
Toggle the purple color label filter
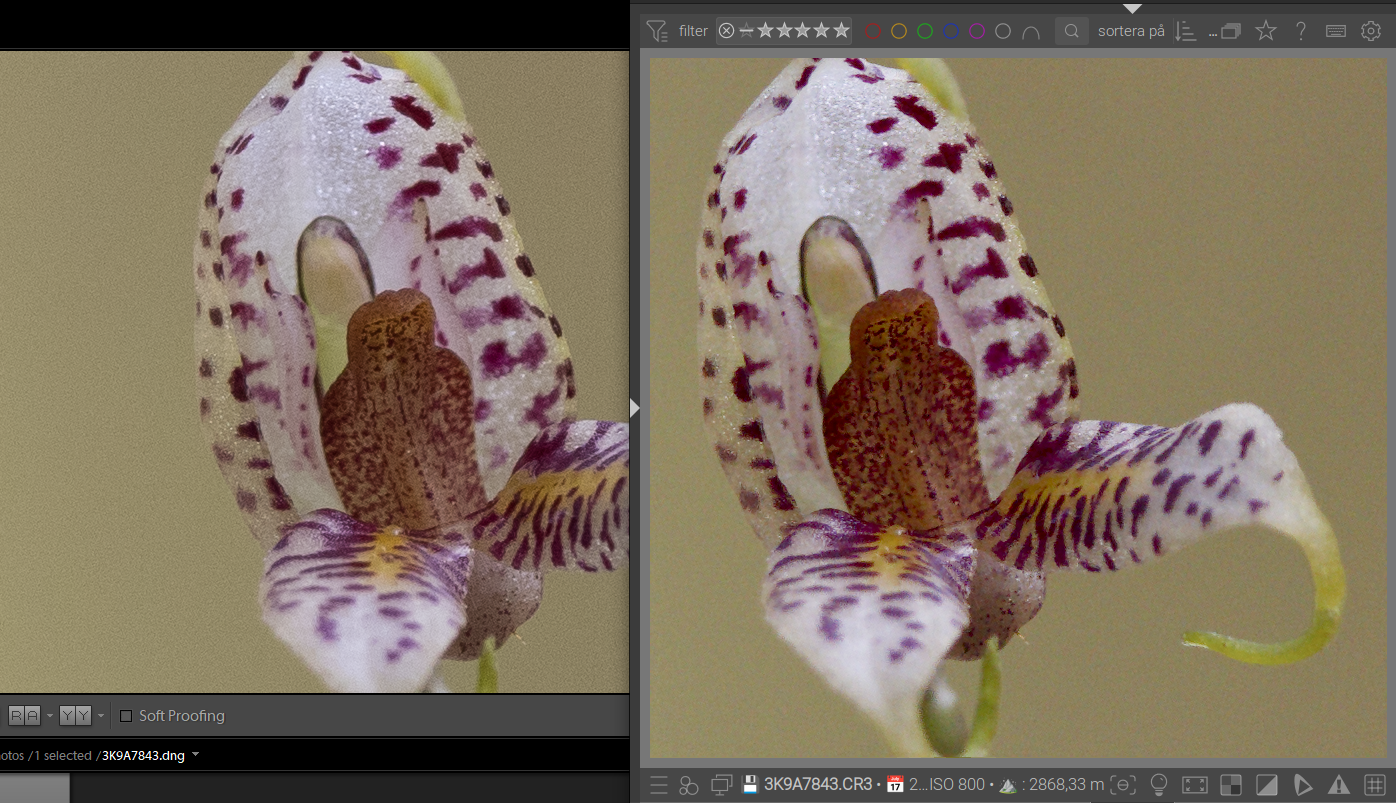point(977,31)
